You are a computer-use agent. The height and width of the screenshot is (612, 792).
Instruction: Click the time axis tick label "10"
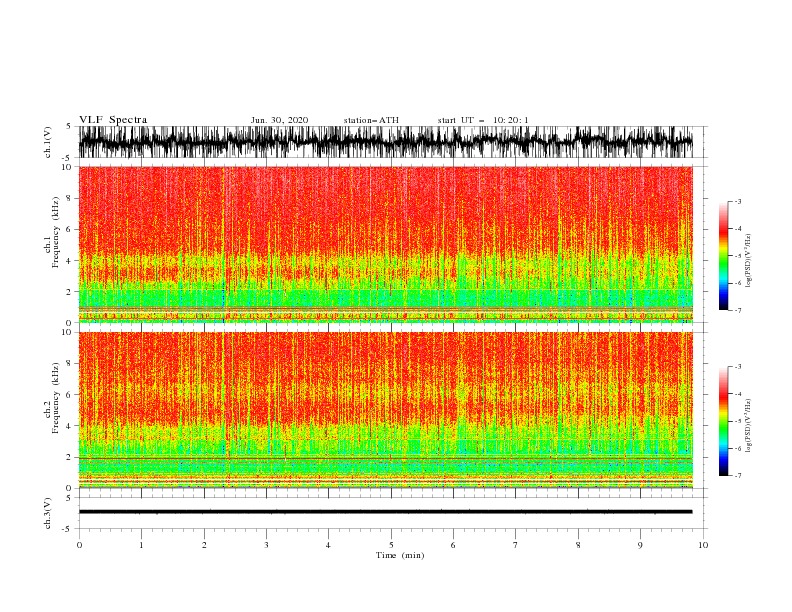(703, 545)
